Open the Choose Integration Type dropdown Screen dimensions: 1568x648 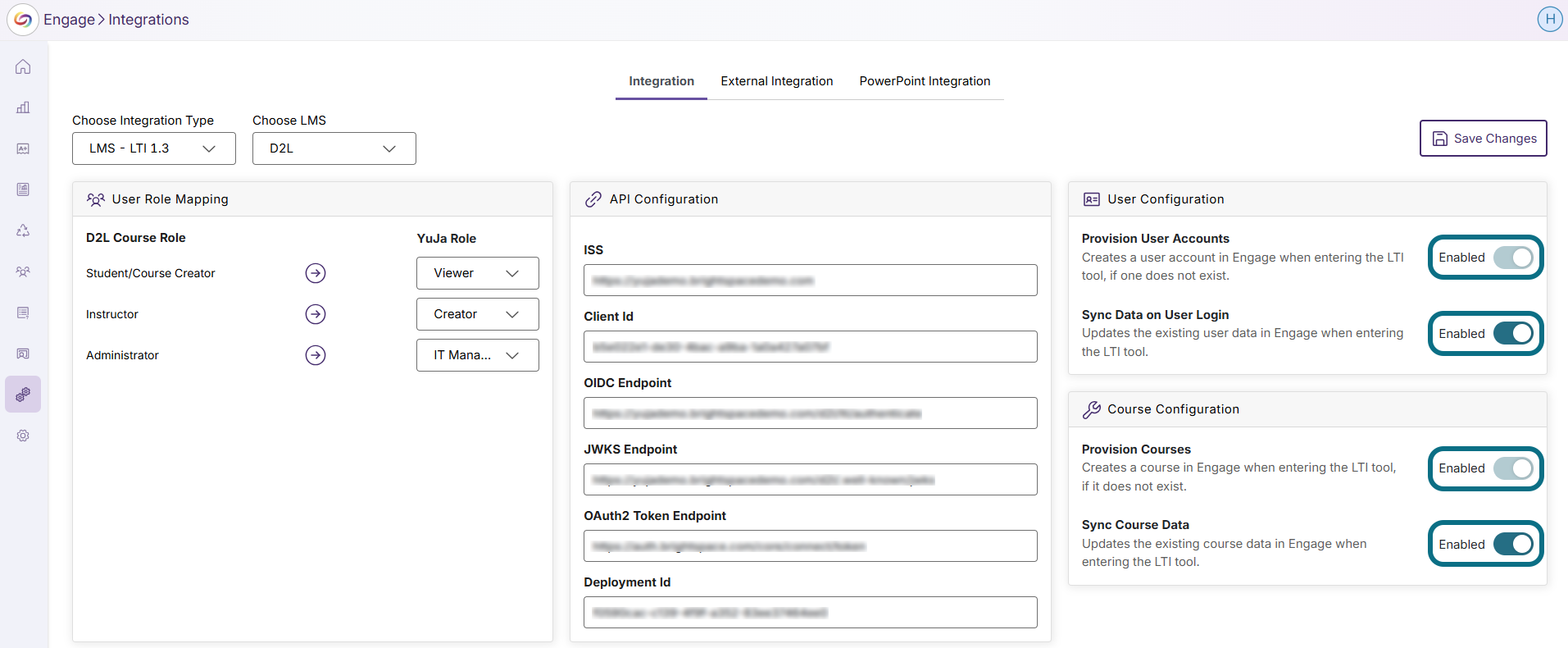pyautogui.click(x=154, y=148)
